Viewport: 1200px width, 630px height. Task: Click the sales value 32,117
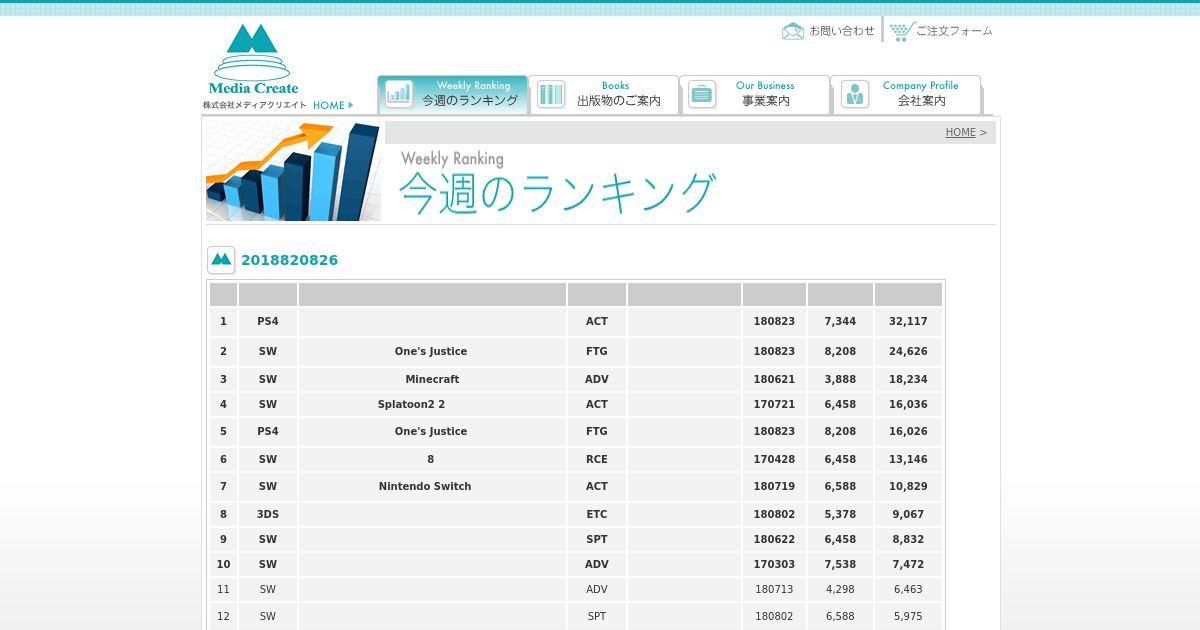(x=908, y=321)
